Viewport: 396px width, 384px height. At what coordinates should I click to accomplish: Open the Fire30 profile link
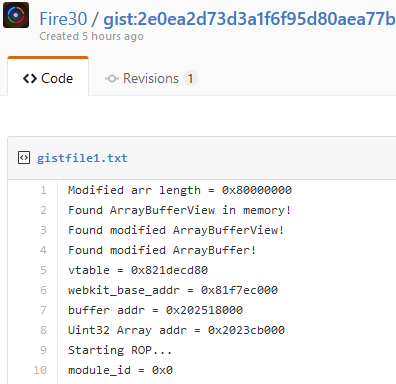coord(63,19)
